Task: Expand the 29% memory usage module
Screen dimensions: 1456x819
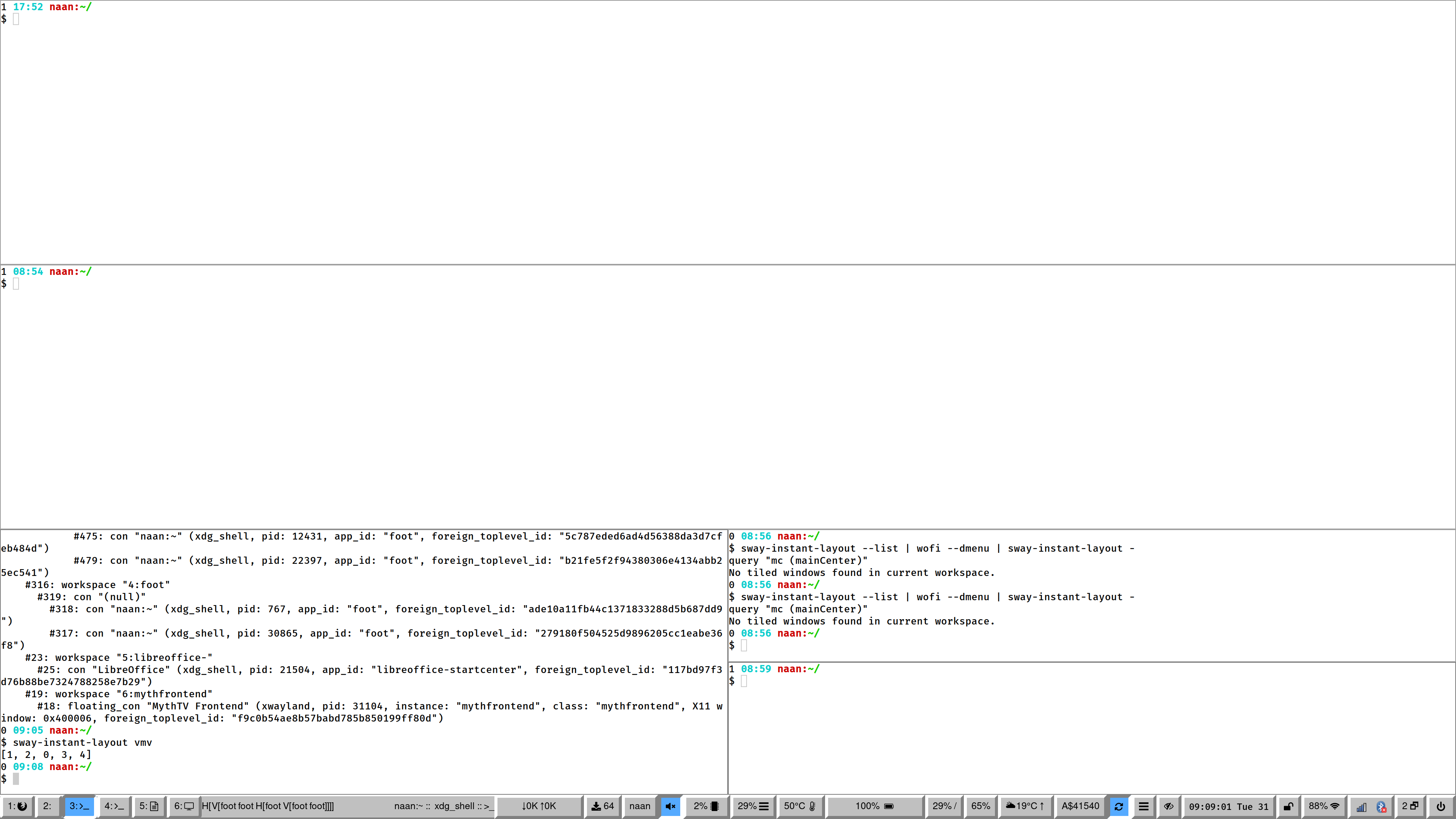Action: point(753,806)
